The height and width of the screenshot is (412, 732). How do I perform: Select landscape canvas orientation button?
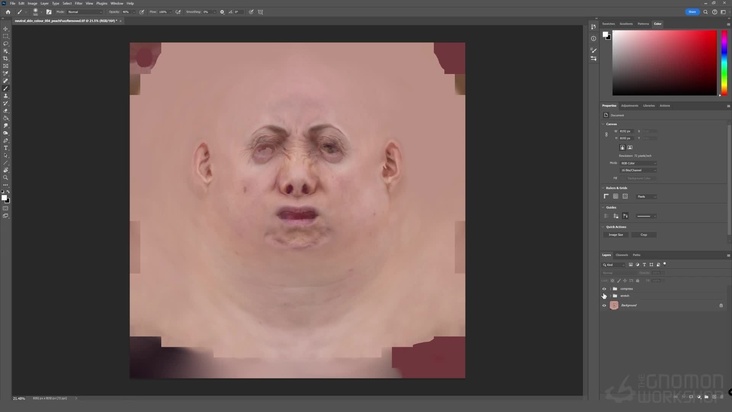pos(630,147)
